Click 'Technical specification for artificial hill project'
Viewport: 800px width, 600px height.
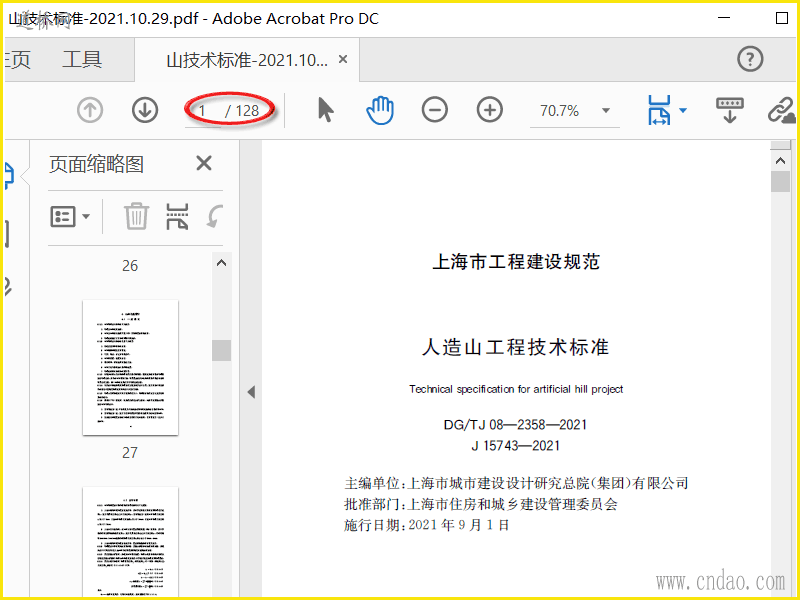(x=516, y=389)
